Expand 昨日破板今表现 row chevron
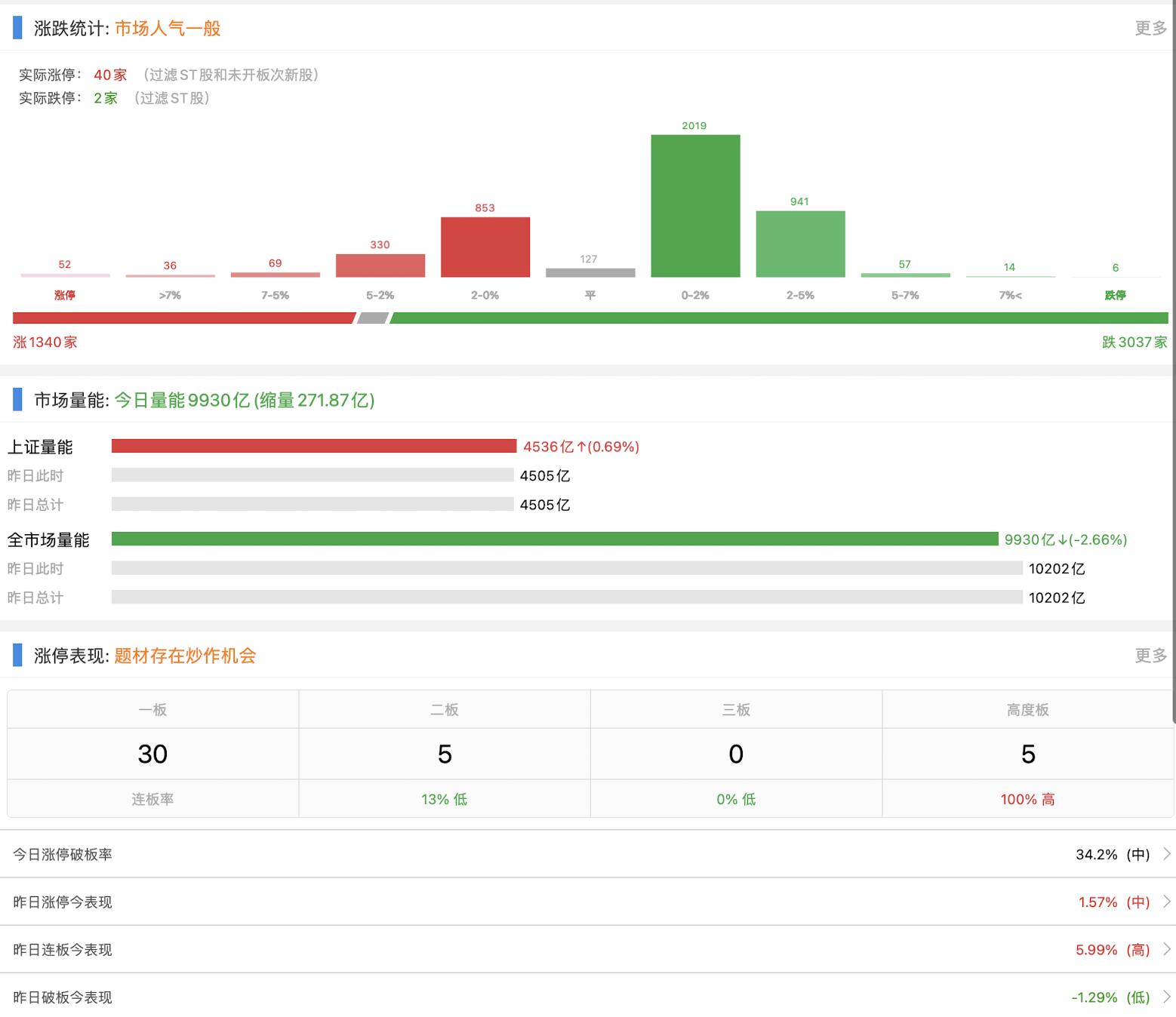 pos(1166,997)
